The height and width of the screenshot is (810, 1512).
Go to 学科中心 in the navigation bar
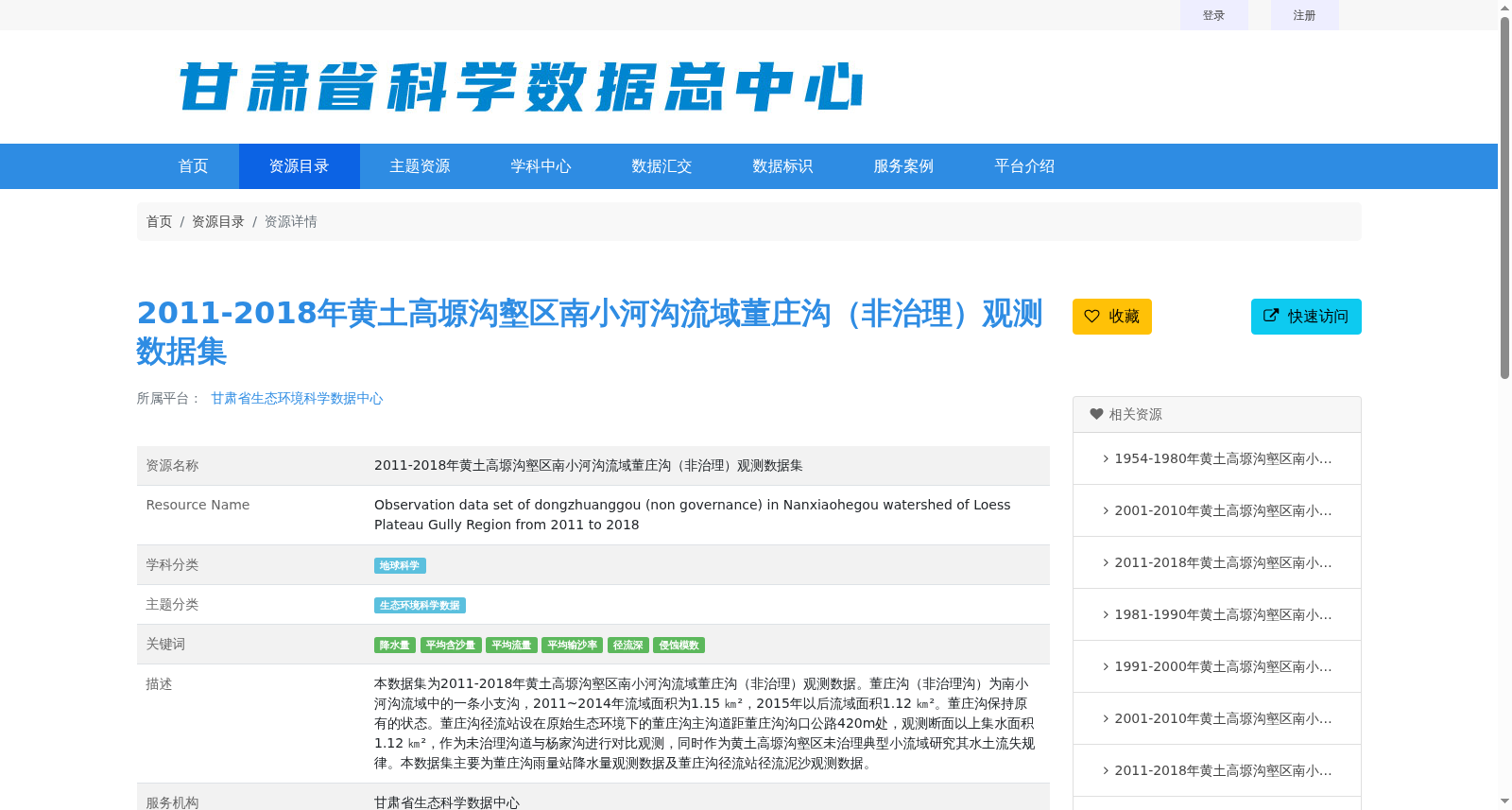(x=541, y=166)
